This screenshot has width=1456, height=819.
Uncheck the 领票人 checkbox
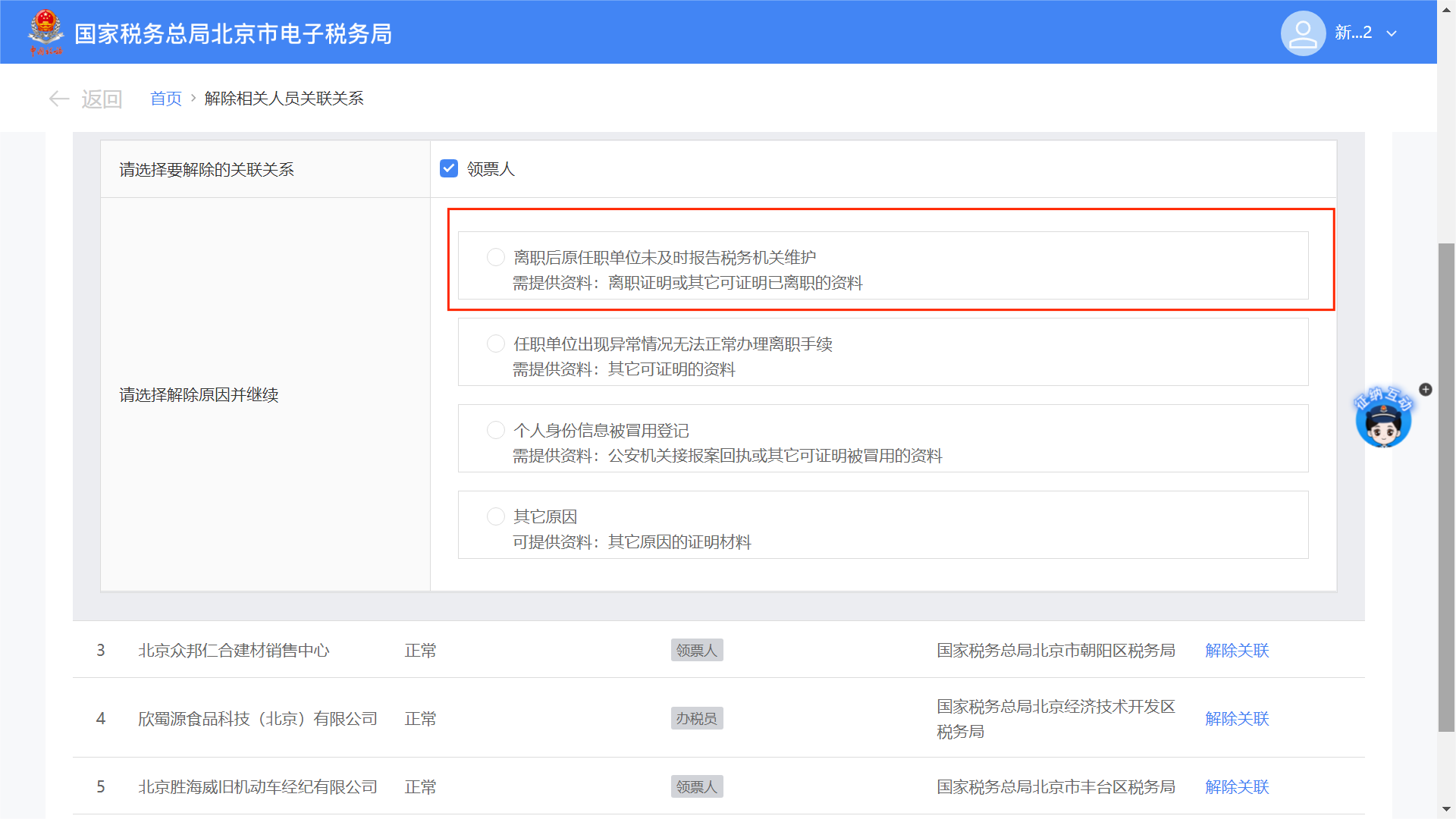449,168
